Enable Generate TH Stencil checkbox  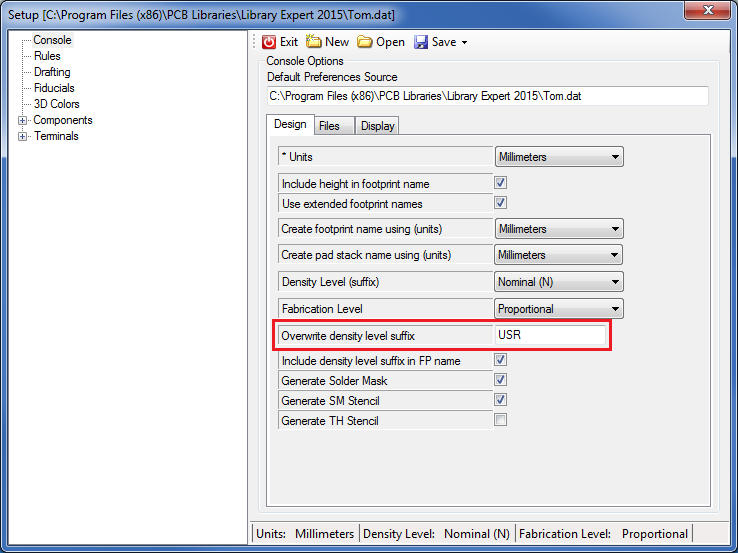tap(501, 420)
